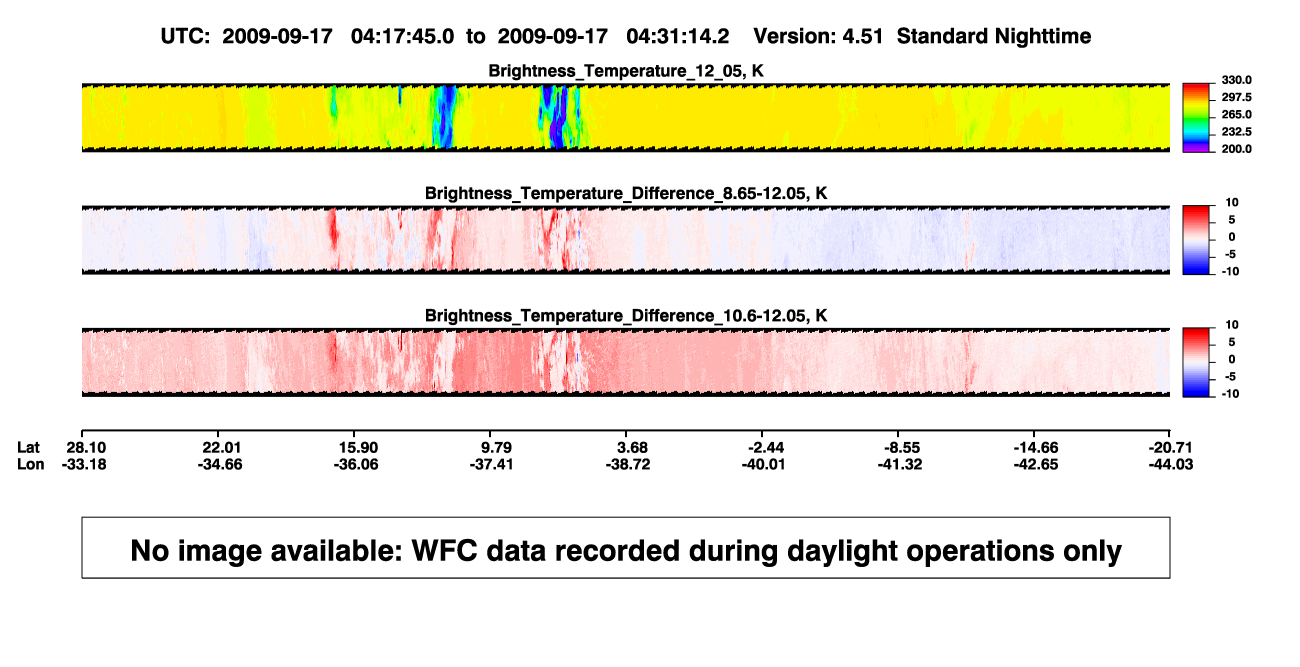Viewport: 1300px width, 667px height.
Task: Click longitude value -44.03
Action: coord(1171,464)
